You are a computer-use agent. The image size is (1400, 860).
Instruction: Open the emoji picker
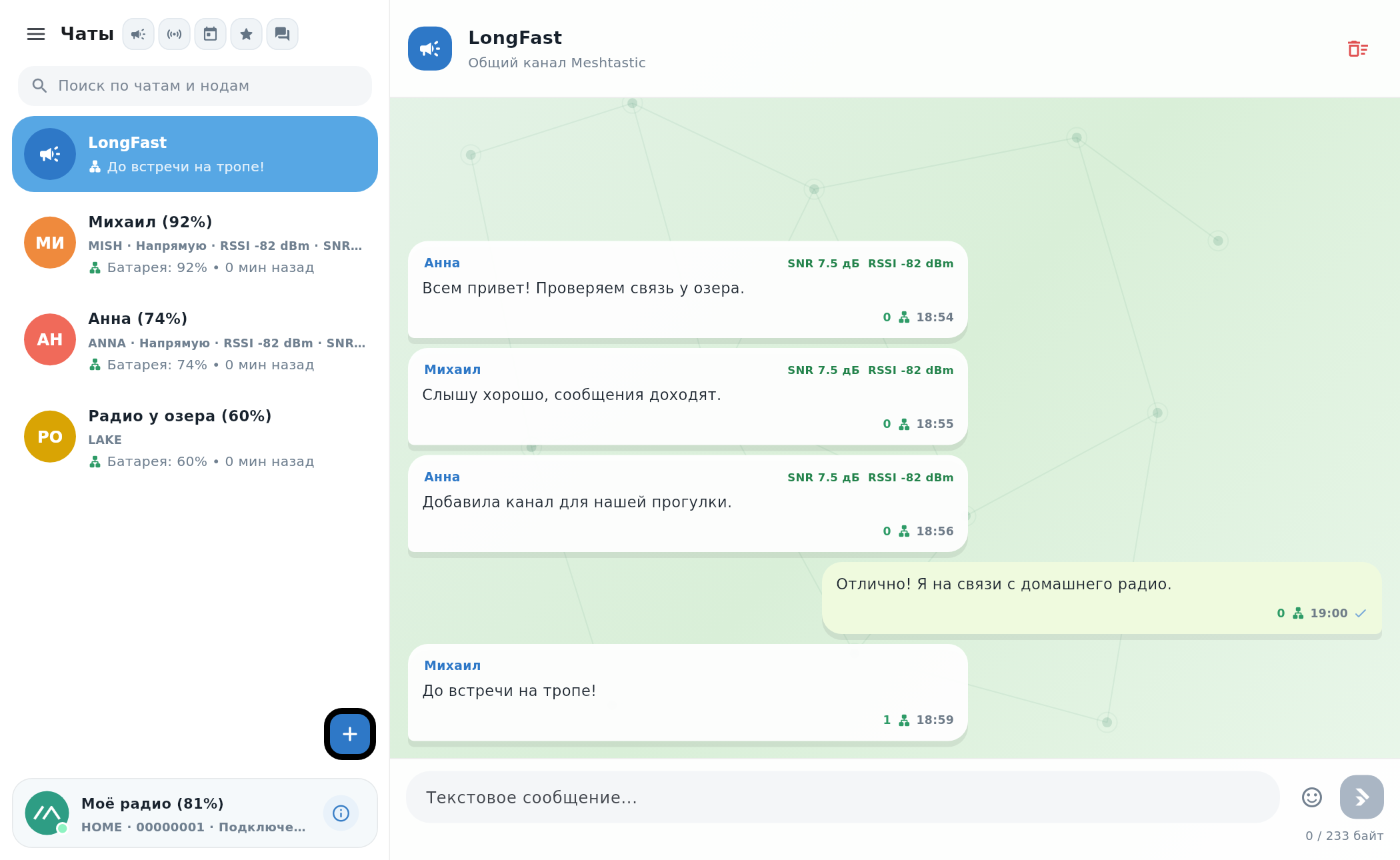point(1312,797)
